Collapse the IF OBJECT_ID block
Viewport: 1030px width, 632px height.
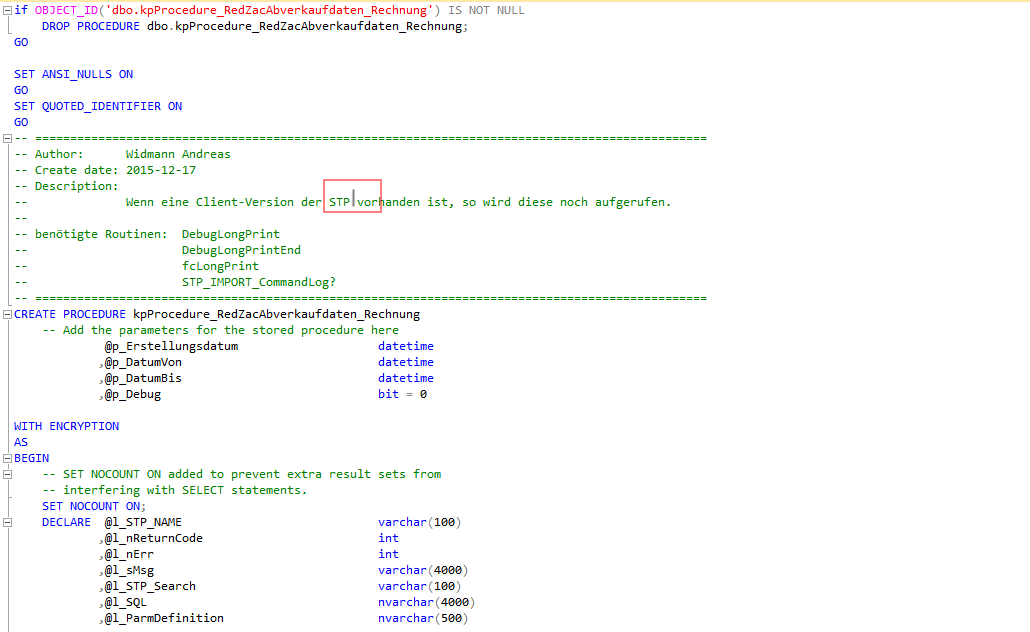tap(6, 10)
